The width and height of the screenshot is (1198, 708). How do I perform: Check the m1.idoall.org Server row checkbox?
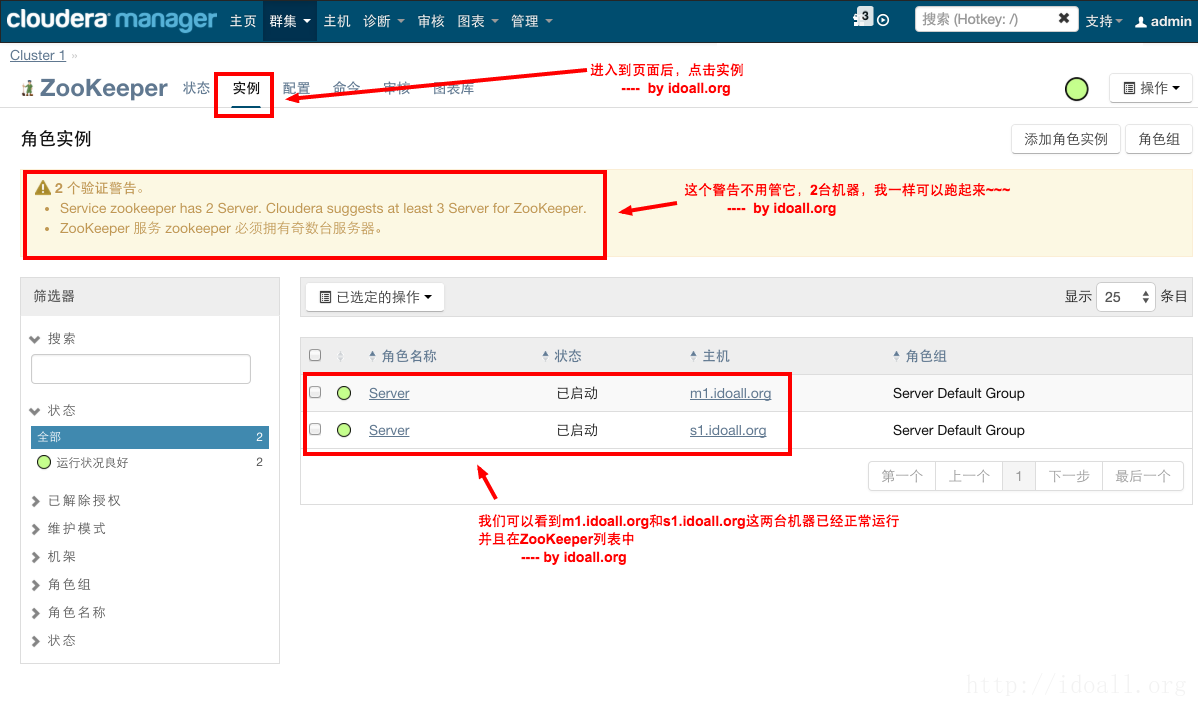pos(315,393)
